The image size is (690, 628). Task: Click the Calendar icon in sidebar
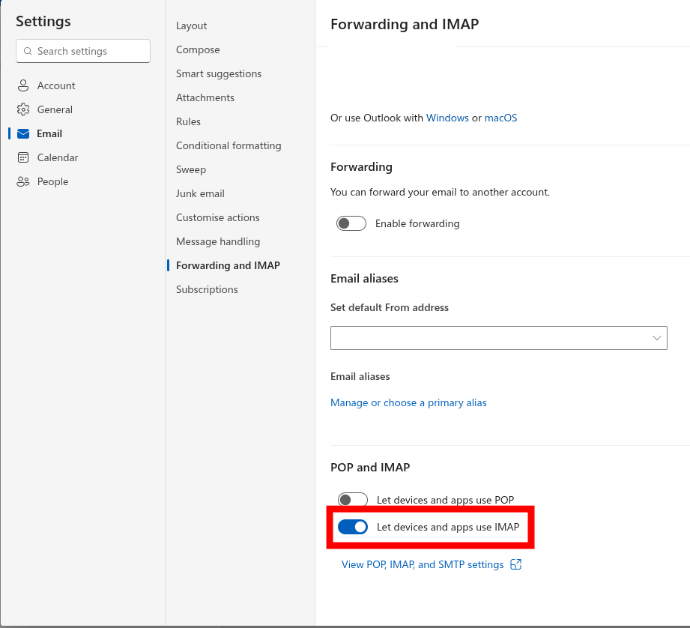[23, 158]
